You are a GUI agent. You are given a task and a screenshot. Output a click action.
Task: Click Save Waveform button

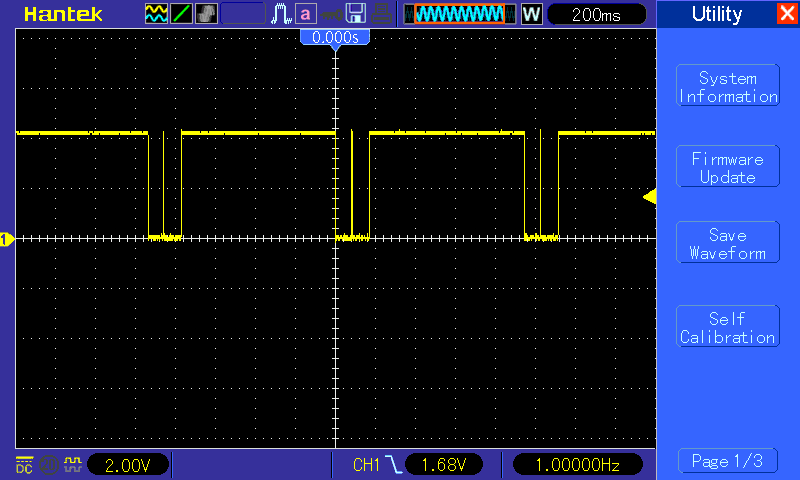tap(728, 242)
